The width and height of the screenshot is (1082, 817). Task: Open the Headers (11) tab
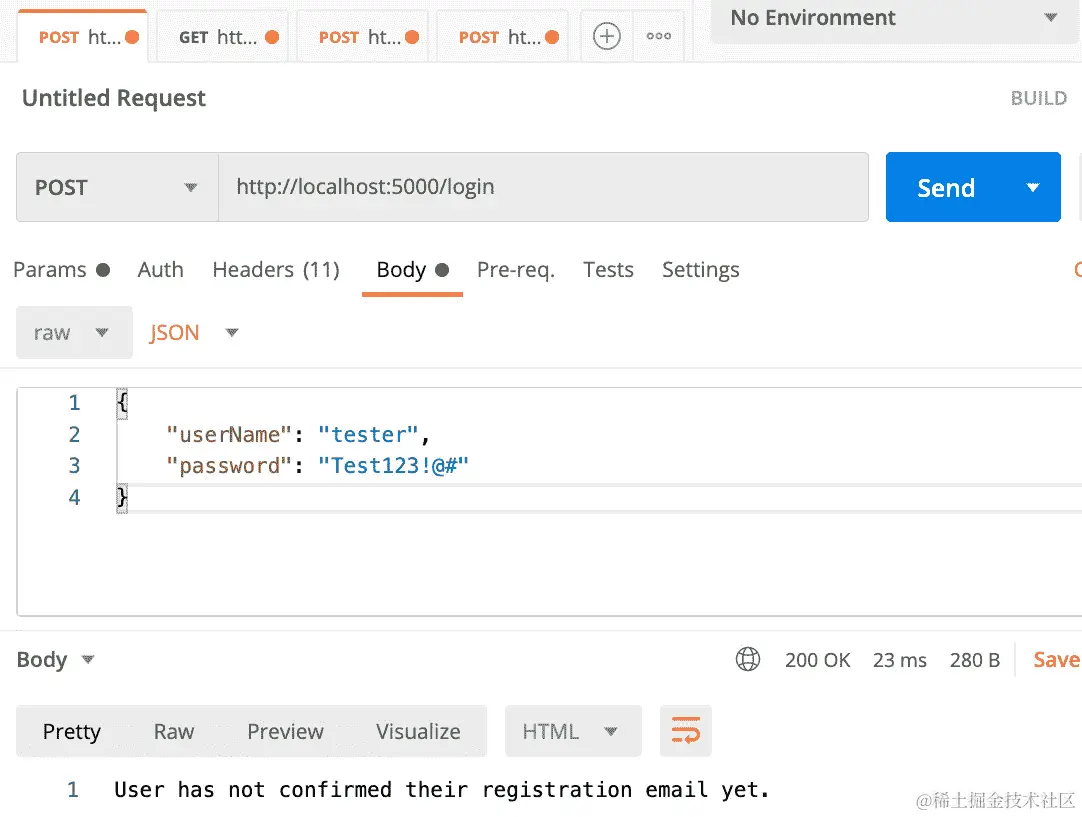click(276, 269)
